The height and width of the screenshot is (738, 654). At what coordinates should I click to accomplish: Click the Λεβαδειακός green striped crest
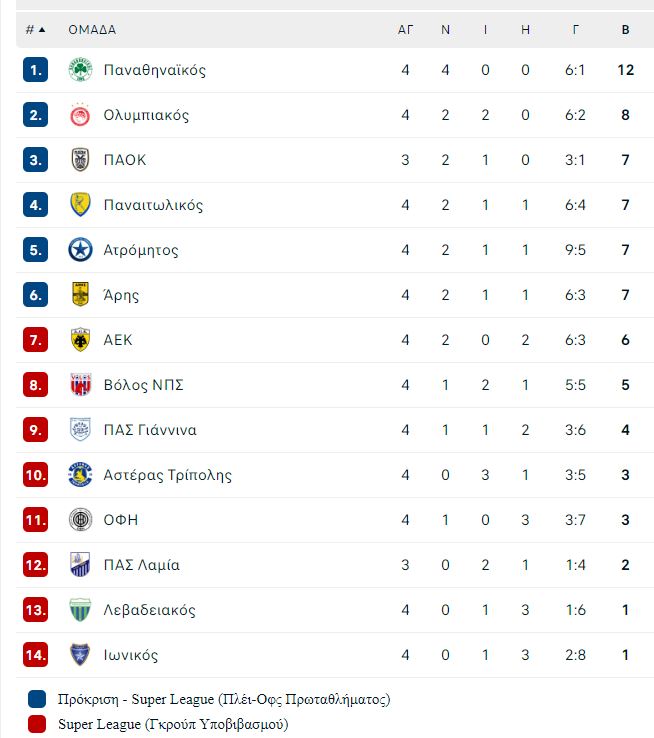tap(80, 610)
